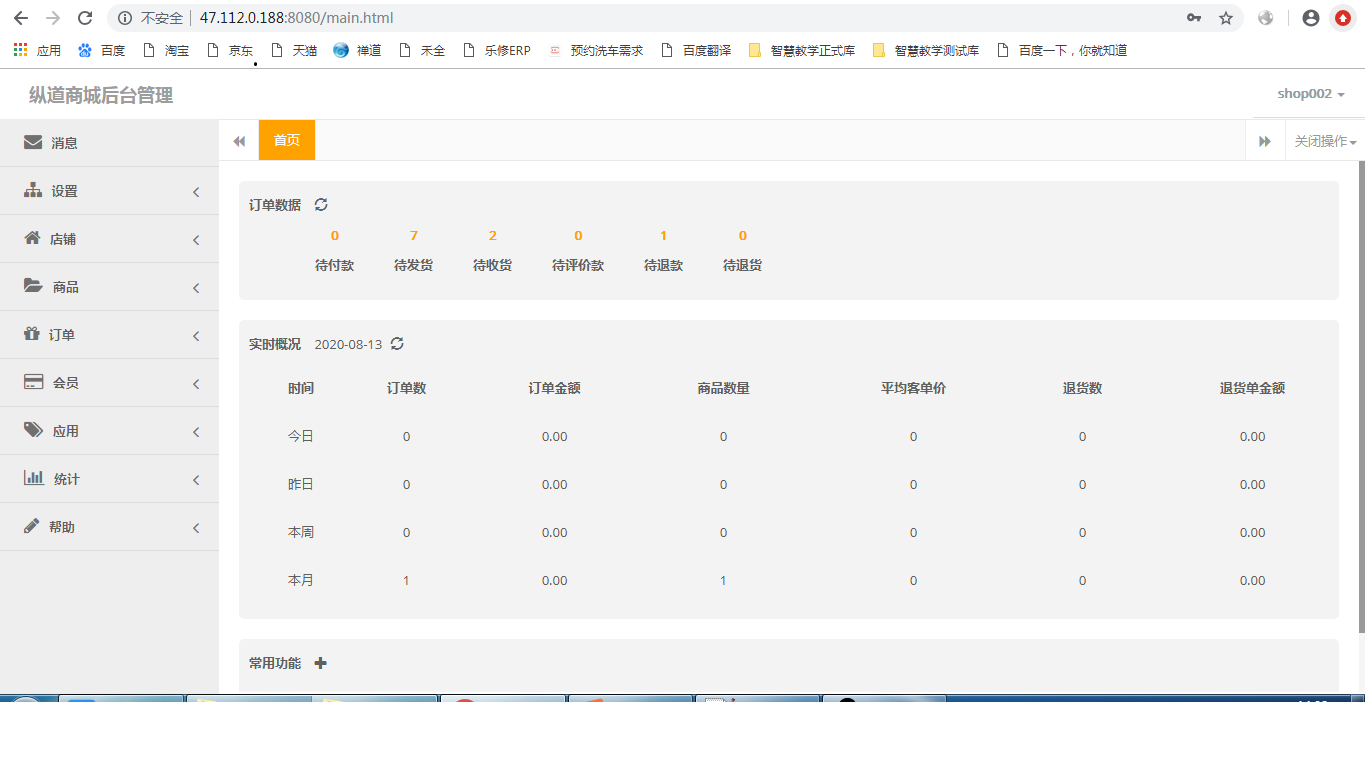Click the 商品数量 column header
This screenshot has height=768, width=1366.
(723, 388)
